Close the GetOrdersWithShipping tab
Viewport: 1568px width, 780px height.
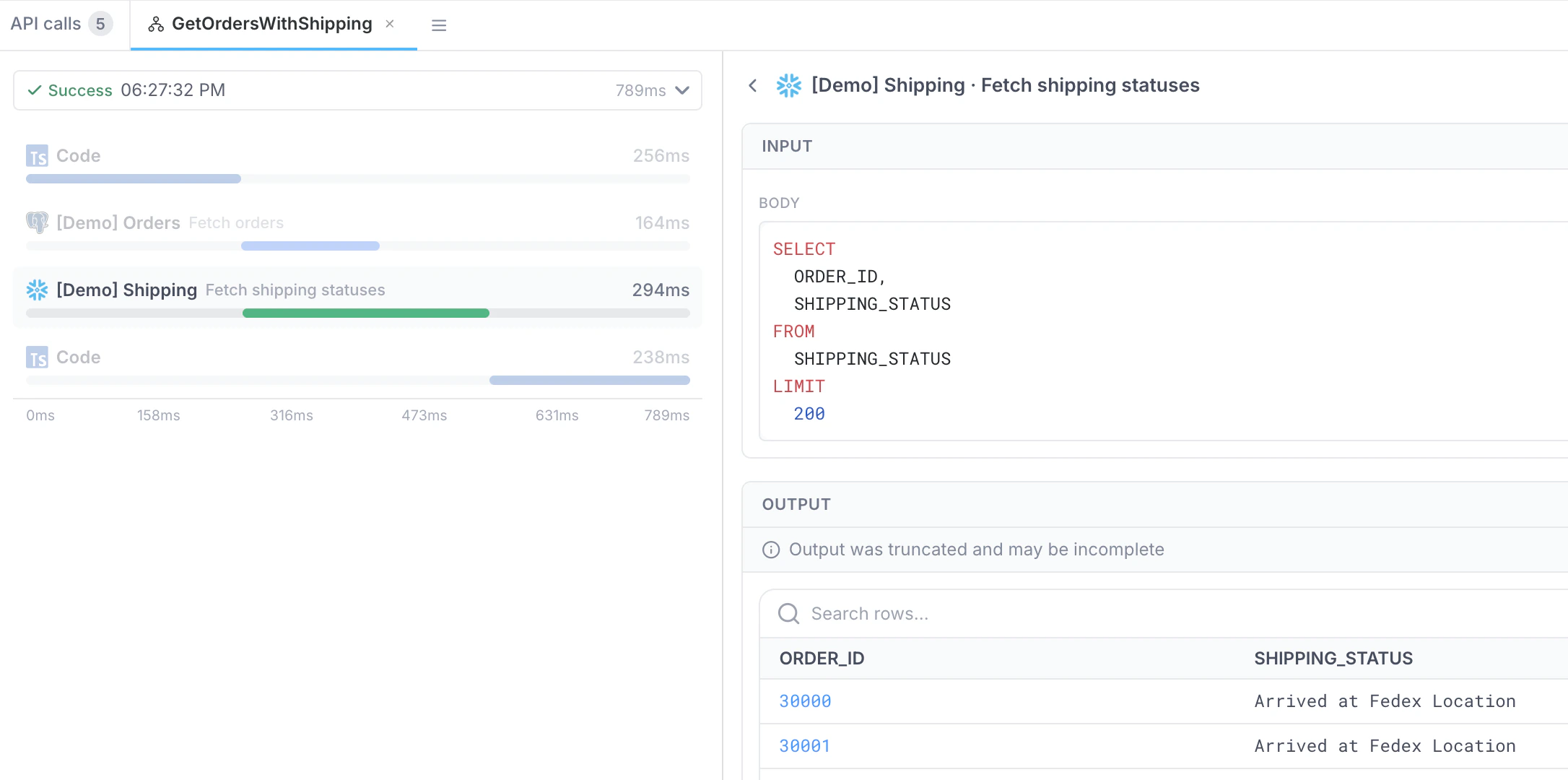tap(390, 24)
